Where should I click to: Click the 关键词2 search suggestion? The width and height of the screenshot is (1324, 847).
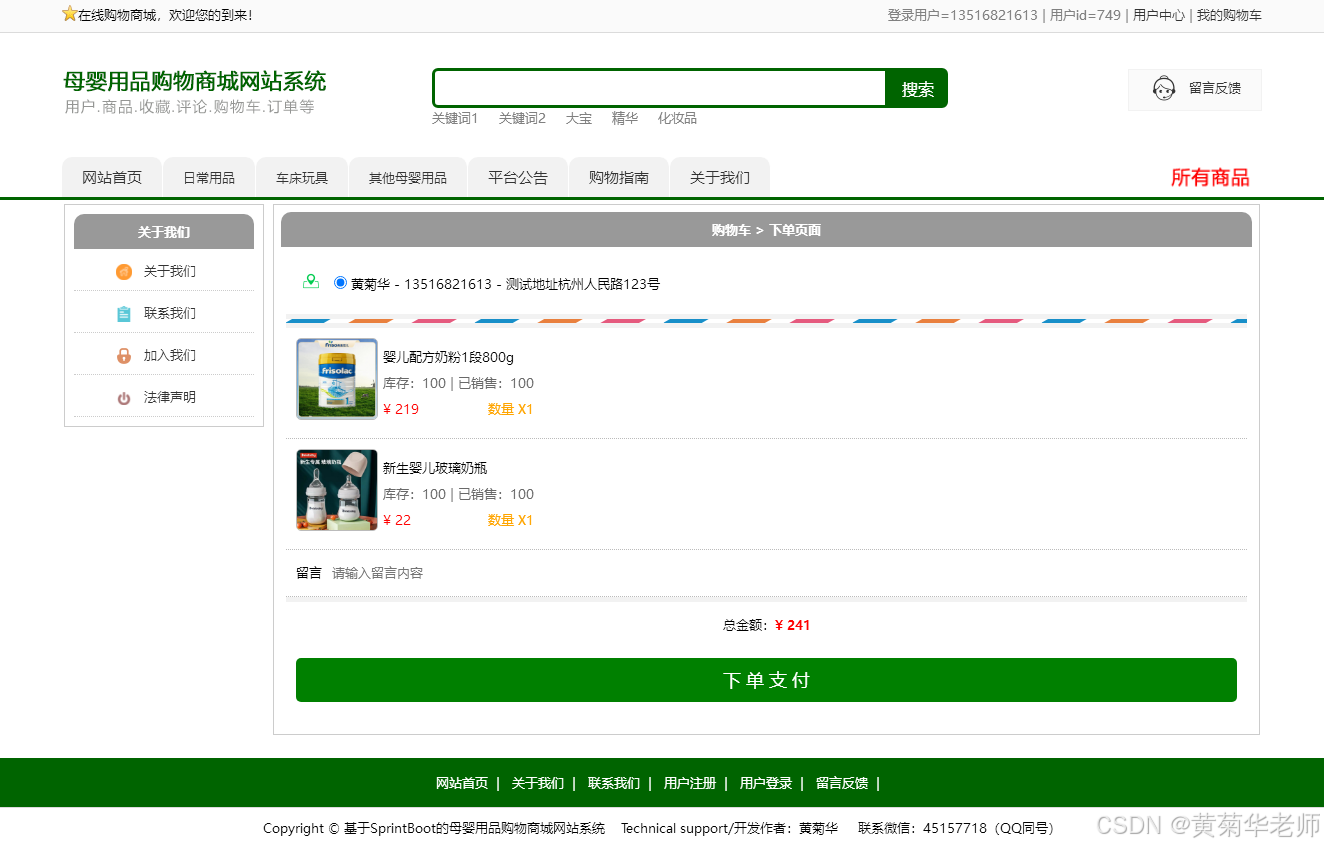(x=522, y=118)
